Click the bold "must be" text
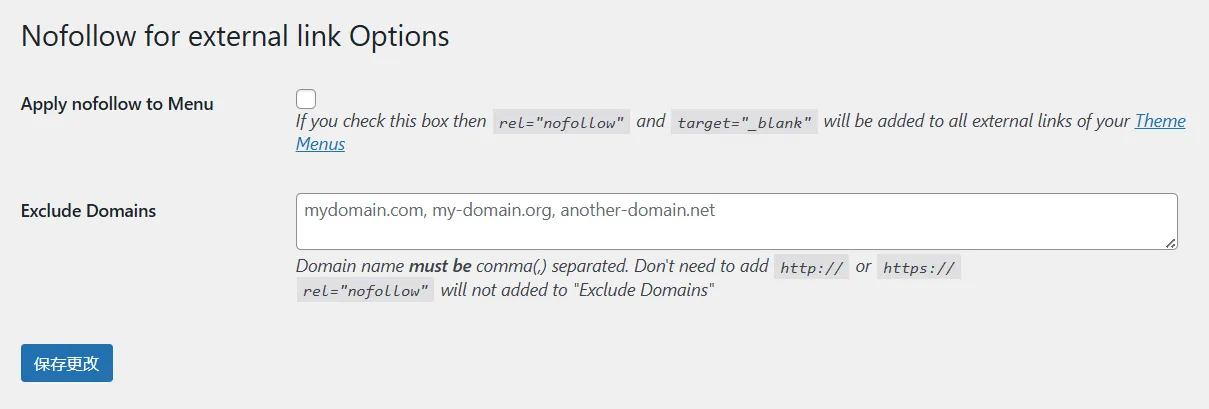1209x409 pixels. [x=440, y=267]
